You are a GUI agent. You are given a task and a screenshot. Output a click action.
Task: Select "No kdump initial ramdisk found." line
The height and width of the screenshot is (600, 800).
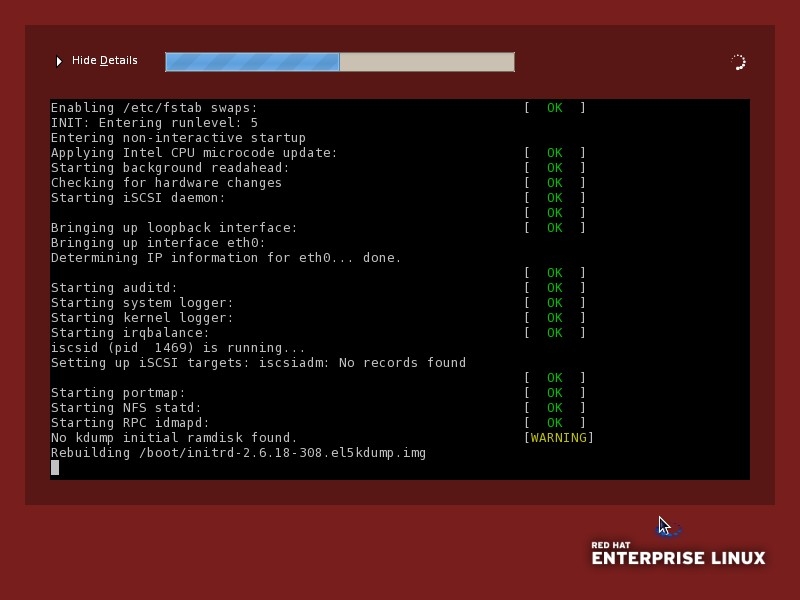pyautogui.click(x=174, y=438)
